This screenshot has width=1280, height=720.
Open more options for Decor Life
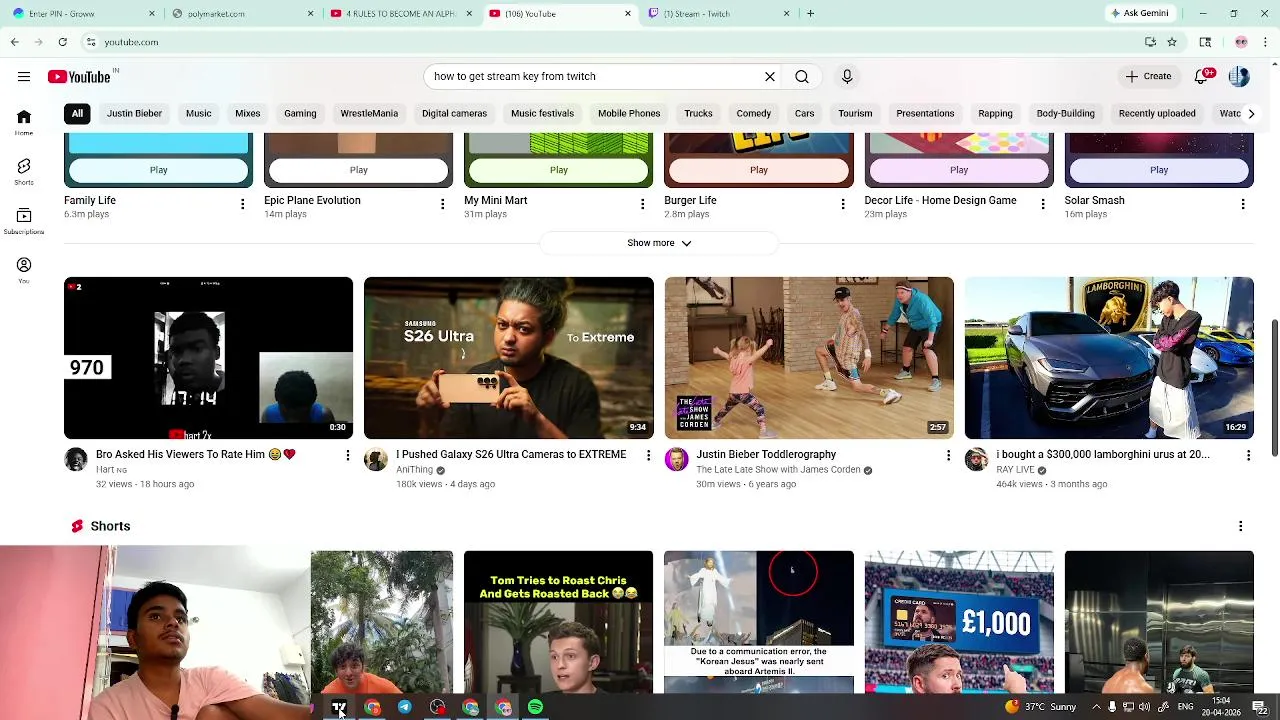[x=1042, y=204]
